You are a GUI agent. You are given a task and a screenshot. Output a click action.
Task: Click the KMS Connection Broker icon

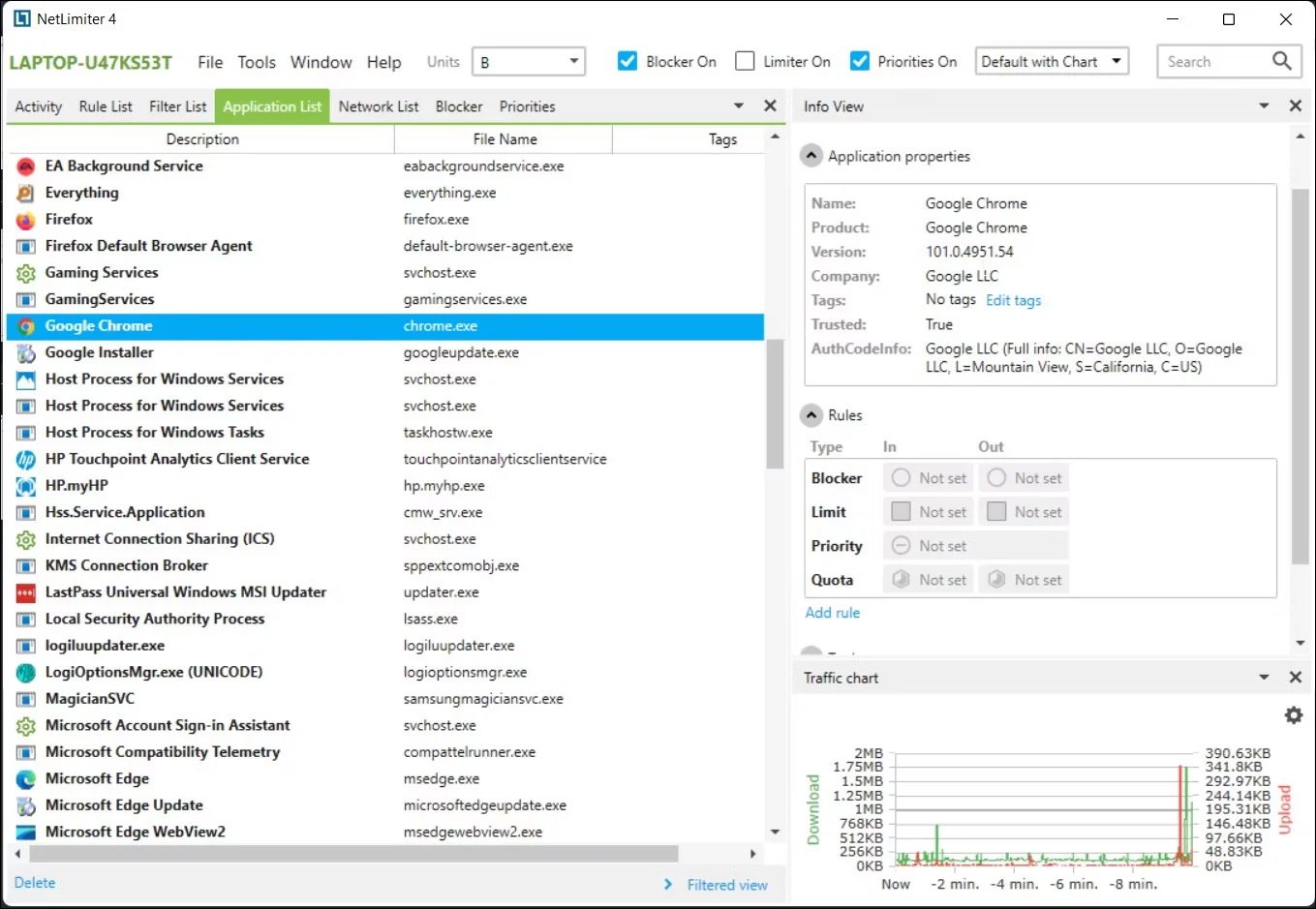tap(26, 565)
